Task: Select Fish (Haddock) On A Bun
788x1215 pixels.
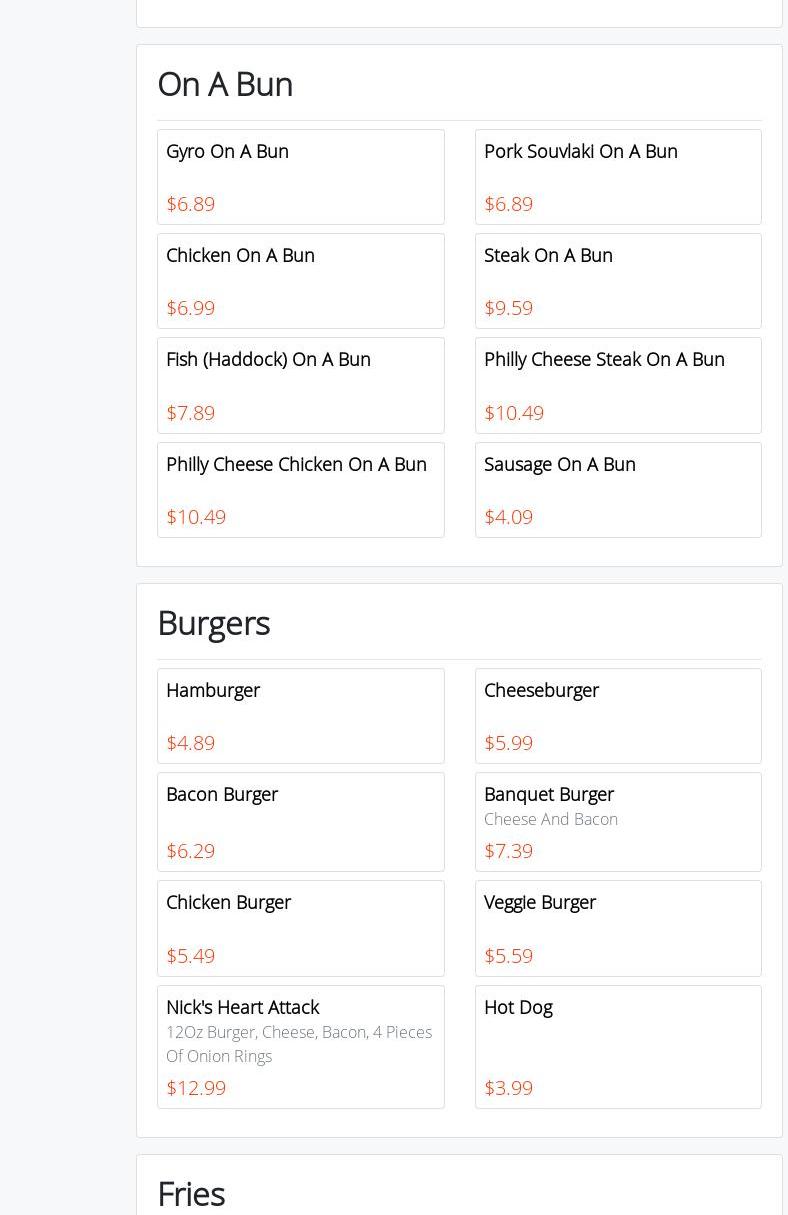Action: (300, 385)
